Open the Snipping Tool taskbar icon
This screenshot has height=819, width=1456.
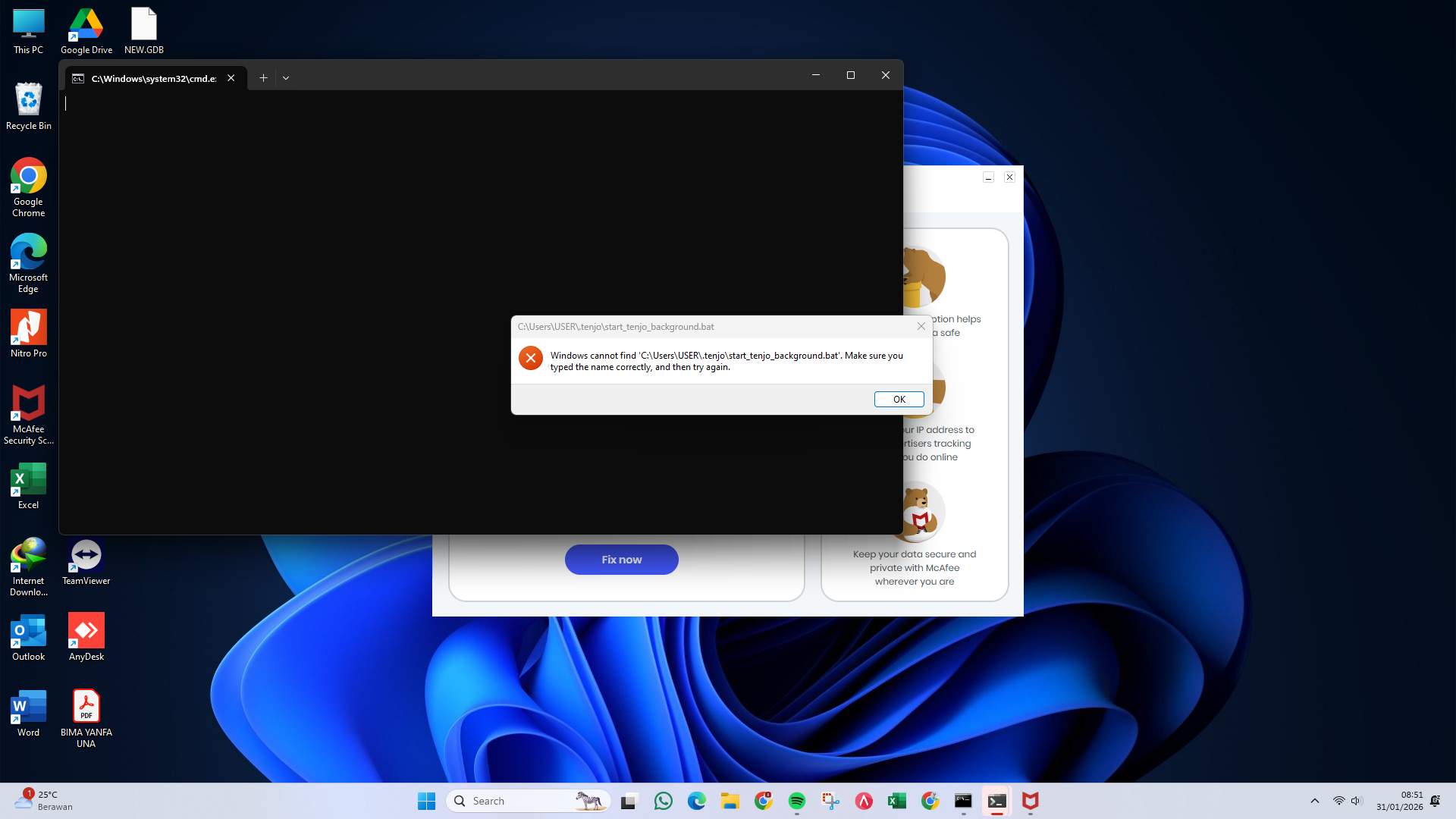830,802
